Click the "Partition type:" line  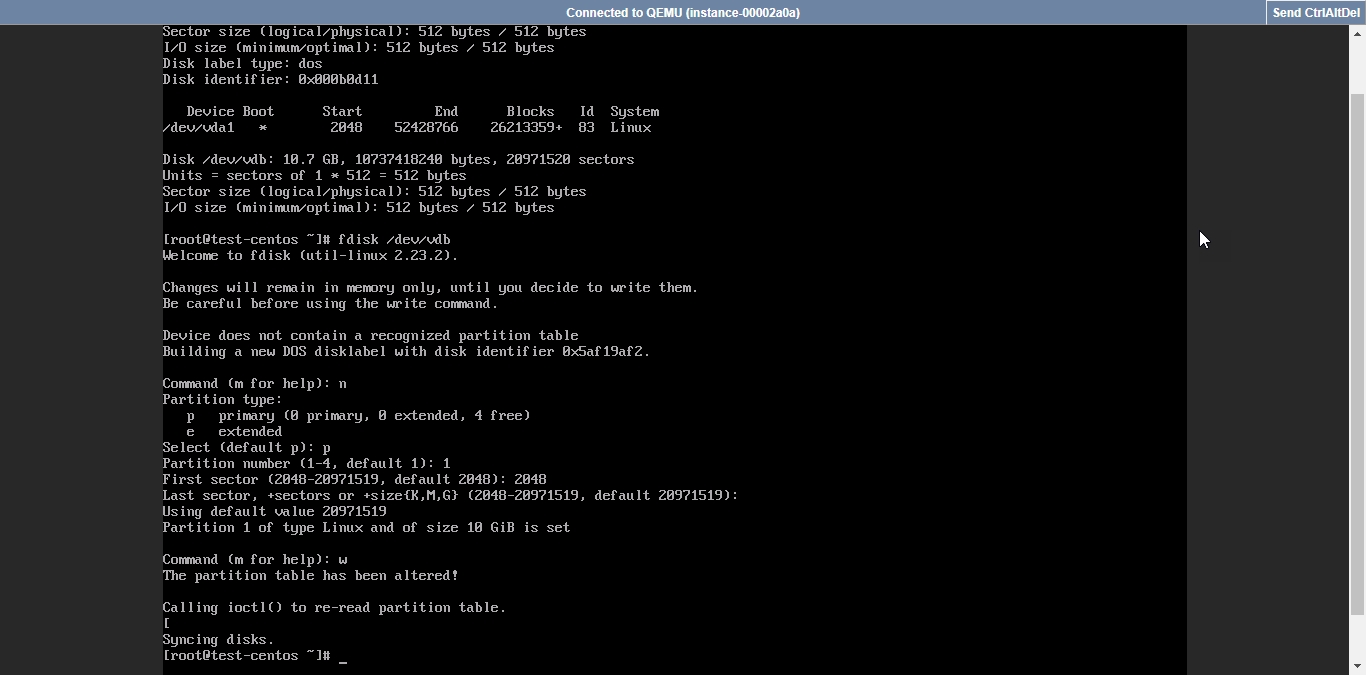click(222, 400)
